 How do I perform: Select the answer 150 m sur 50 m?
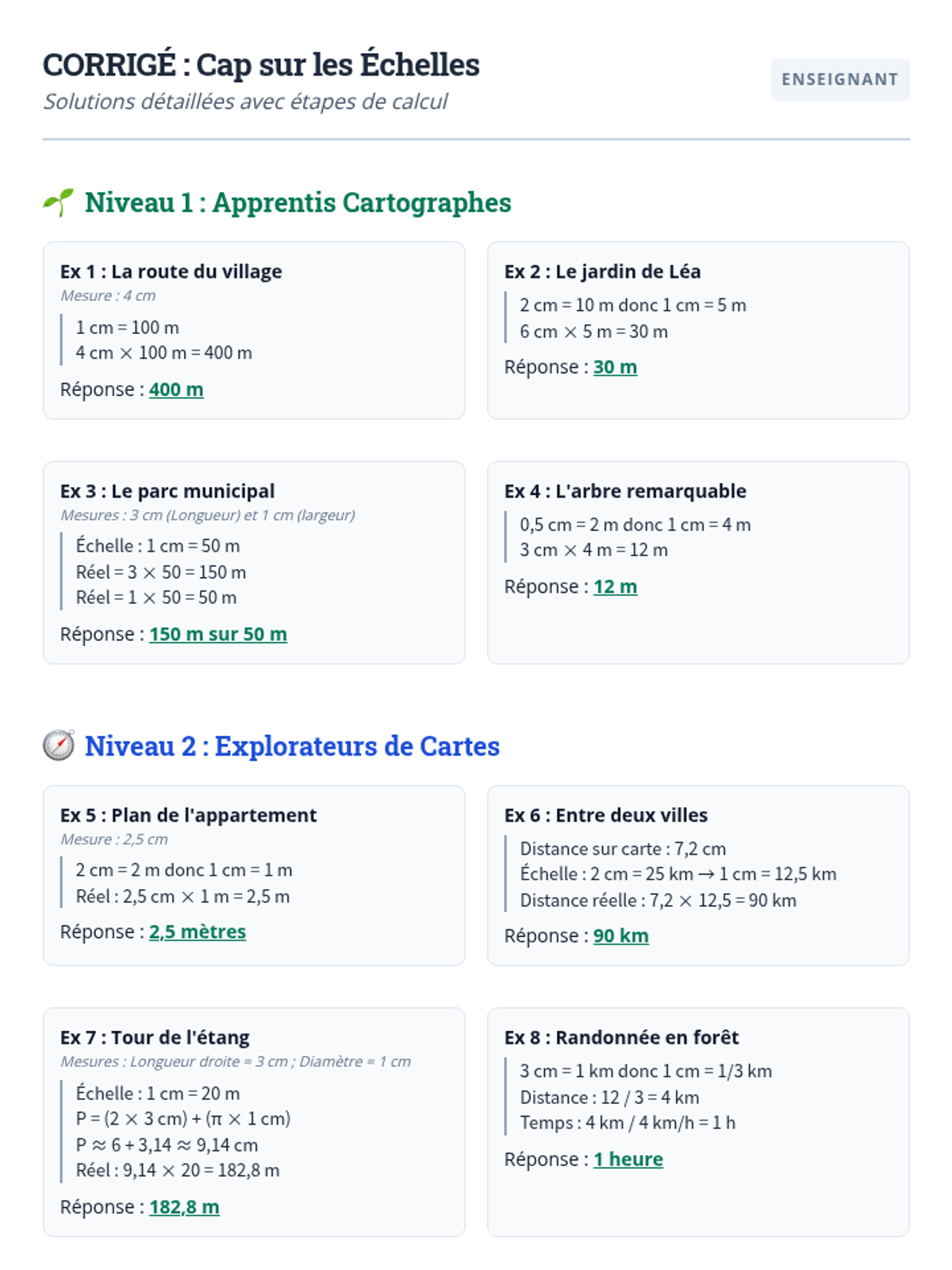[218, 634]
